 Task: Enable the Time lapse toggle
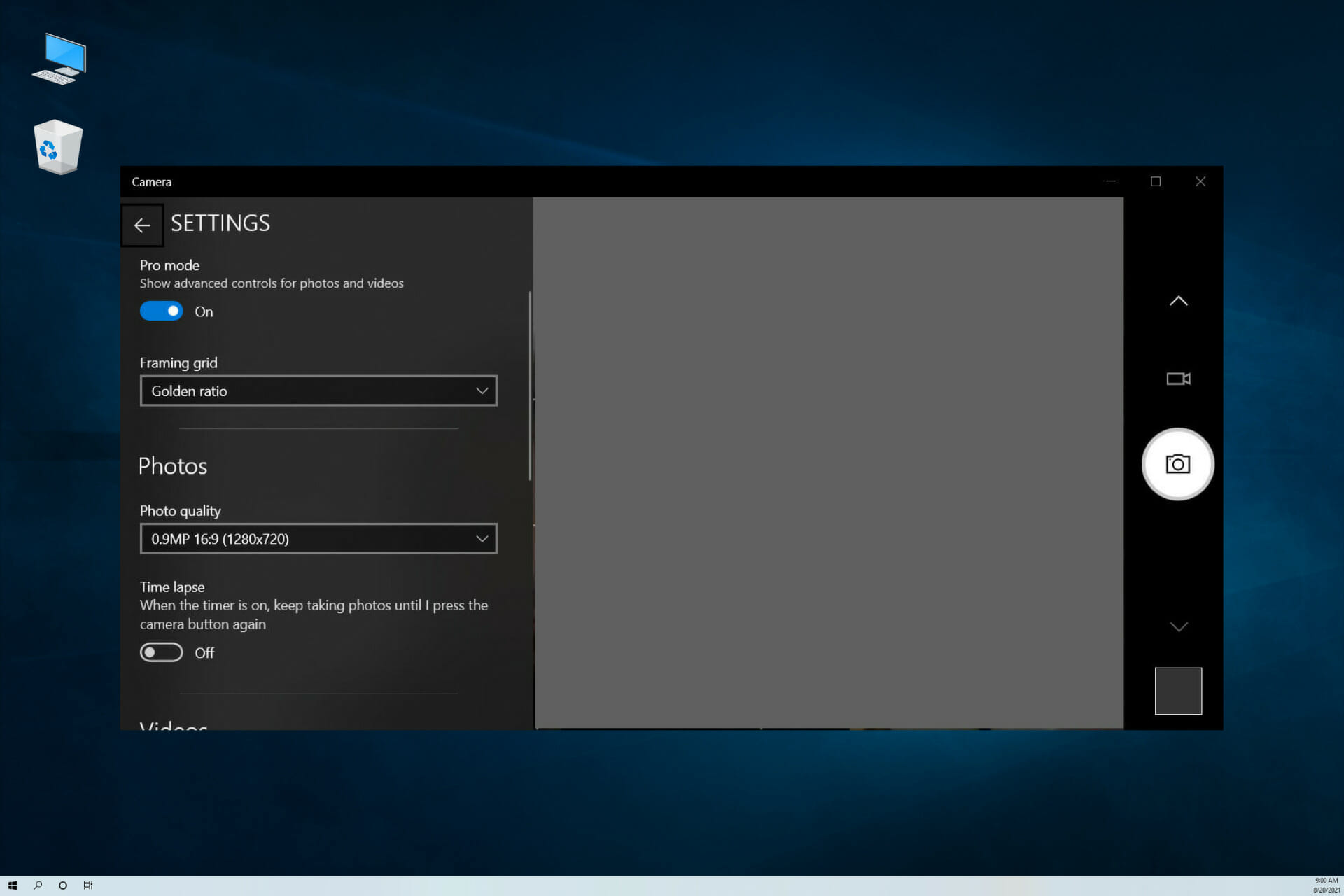(x=161, y=652)
